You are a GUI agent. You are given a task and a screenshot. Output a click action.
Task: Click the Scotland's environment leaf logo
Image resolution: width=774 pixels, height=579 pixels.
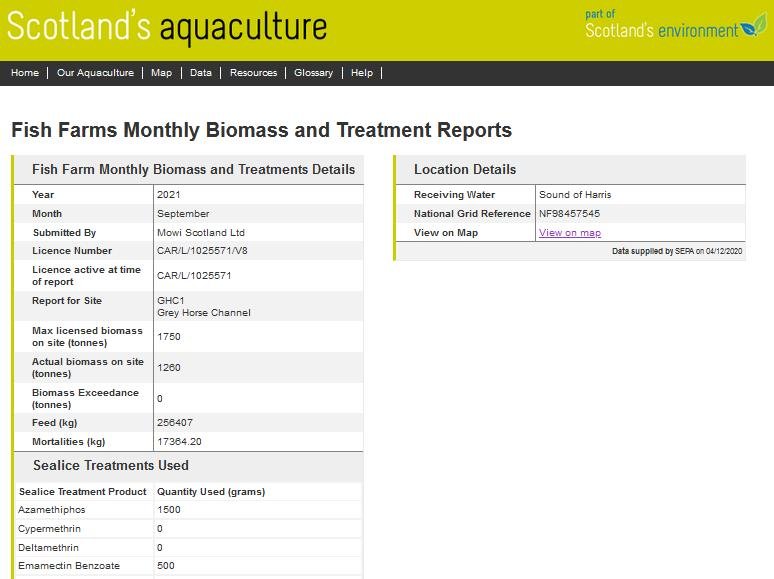tap(752, 26)
